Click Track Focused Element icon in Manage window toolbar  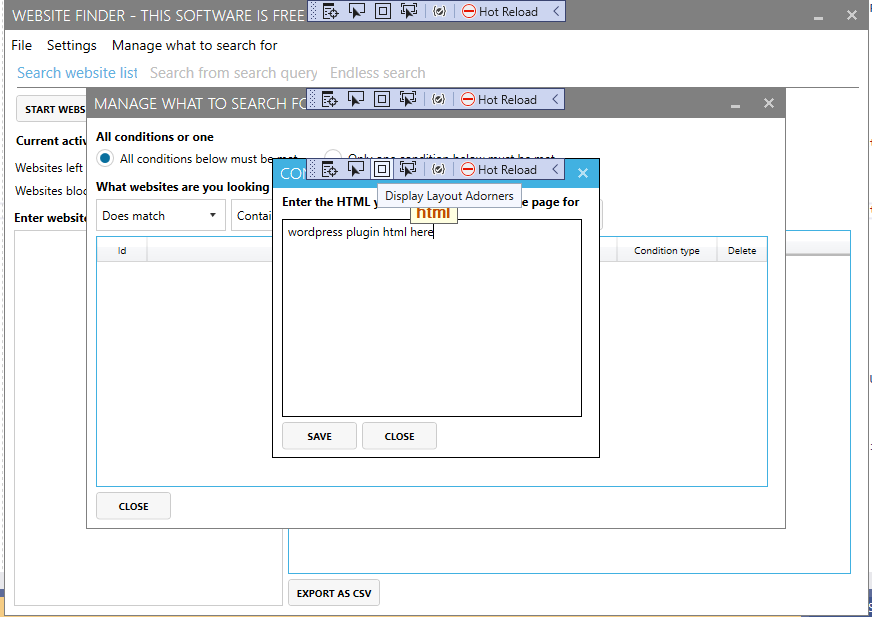[x=408, y=99]
